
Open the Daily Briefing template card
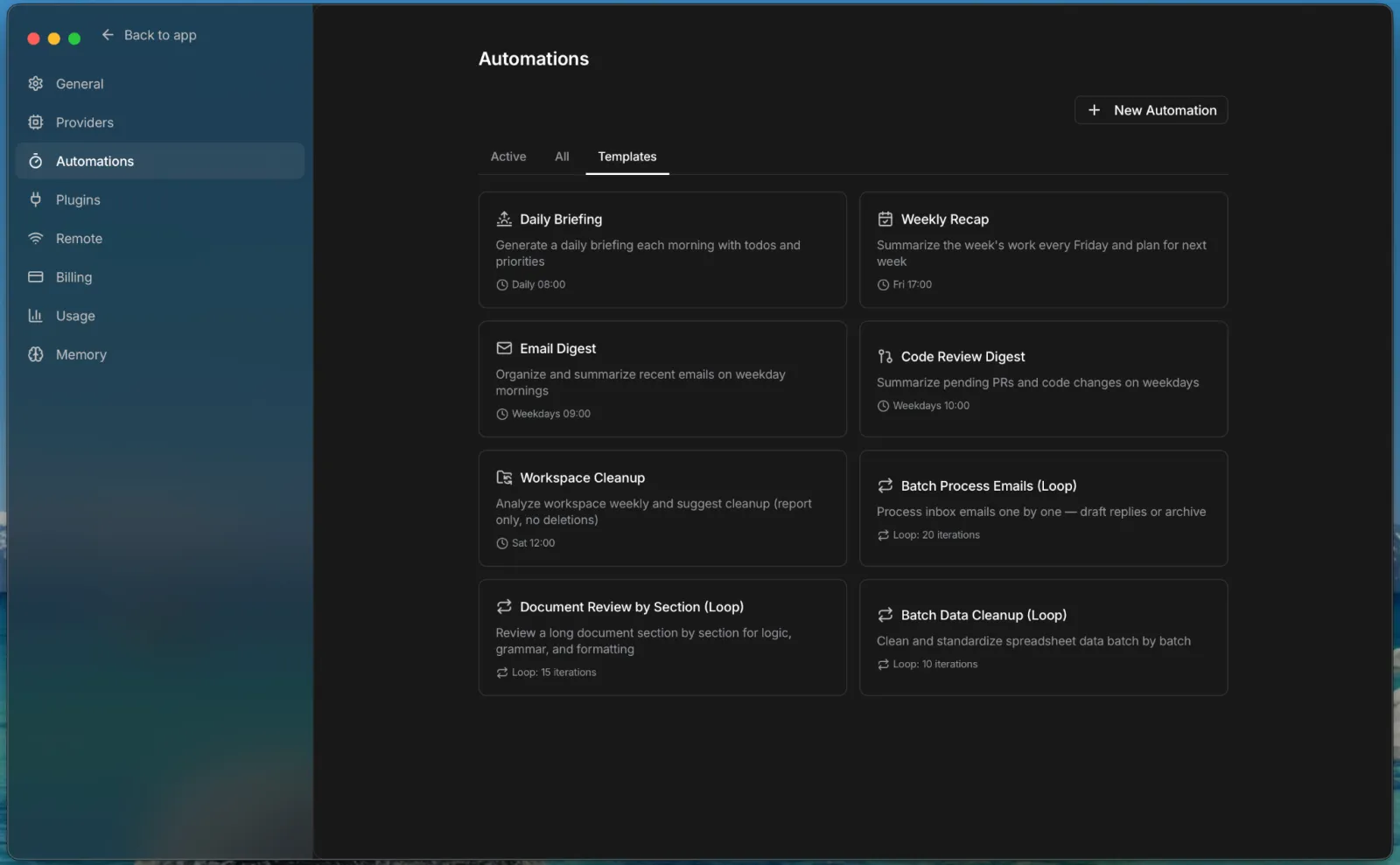(661, 250)
